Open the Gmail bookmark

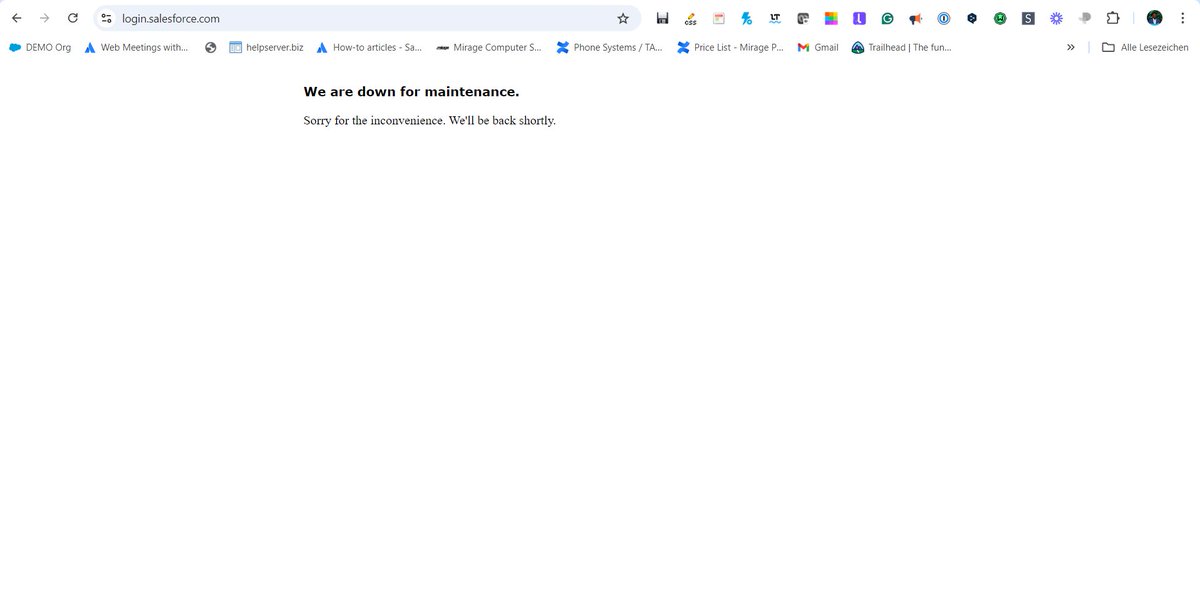[816, 47]
